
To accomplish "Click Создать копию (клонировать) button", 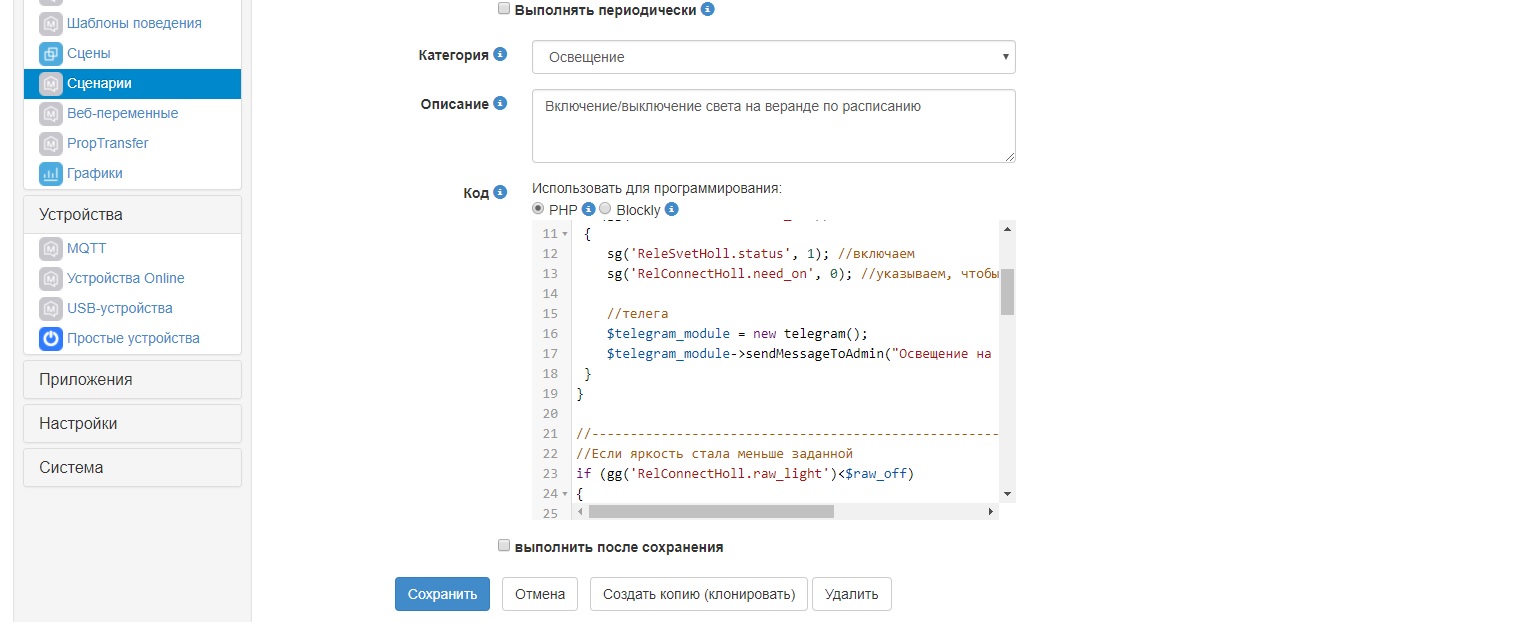I will pos(698,594).
